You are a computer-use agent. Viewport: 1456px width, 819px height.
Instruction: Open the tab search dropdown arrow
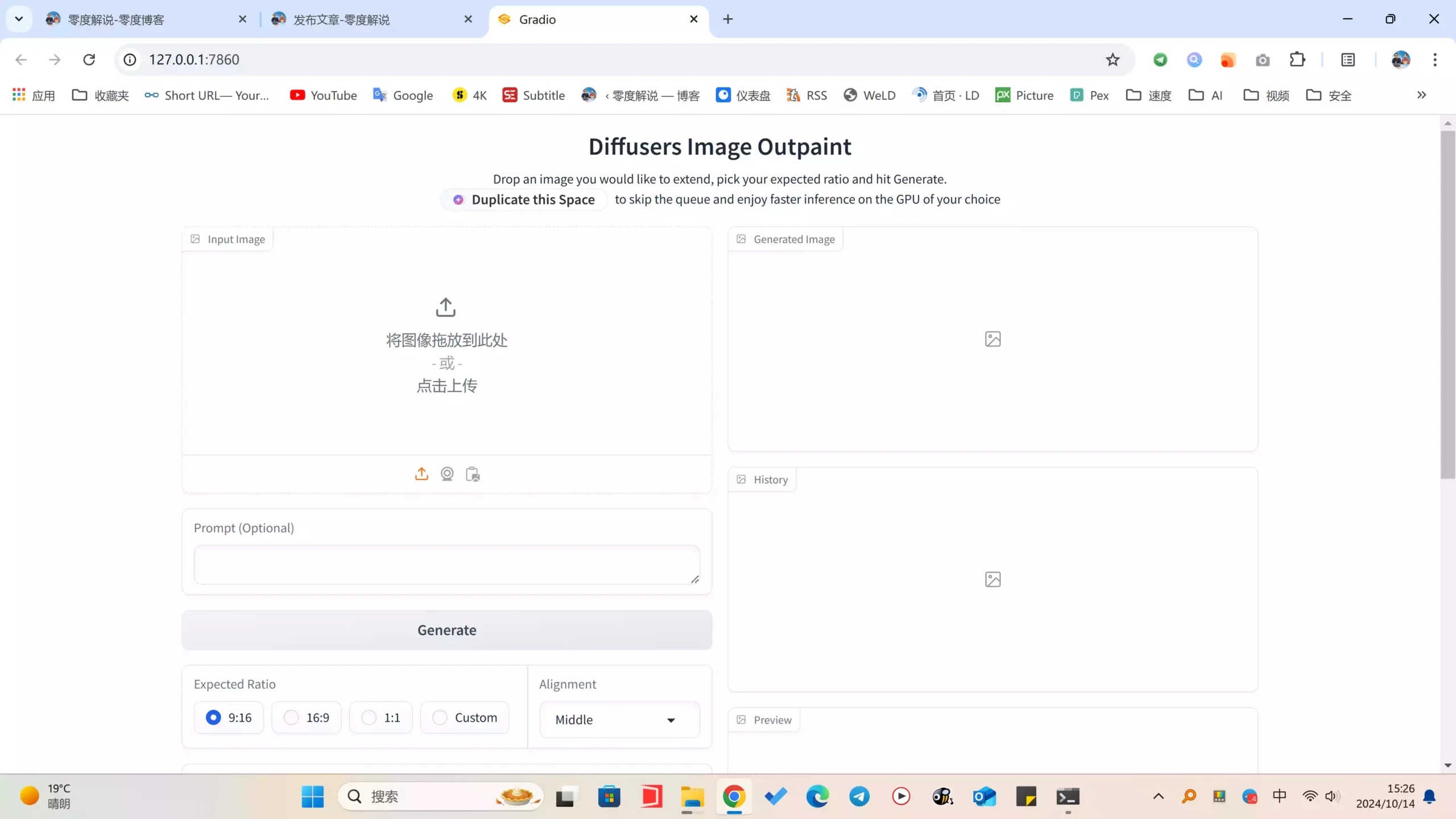[x=19, y=19]
